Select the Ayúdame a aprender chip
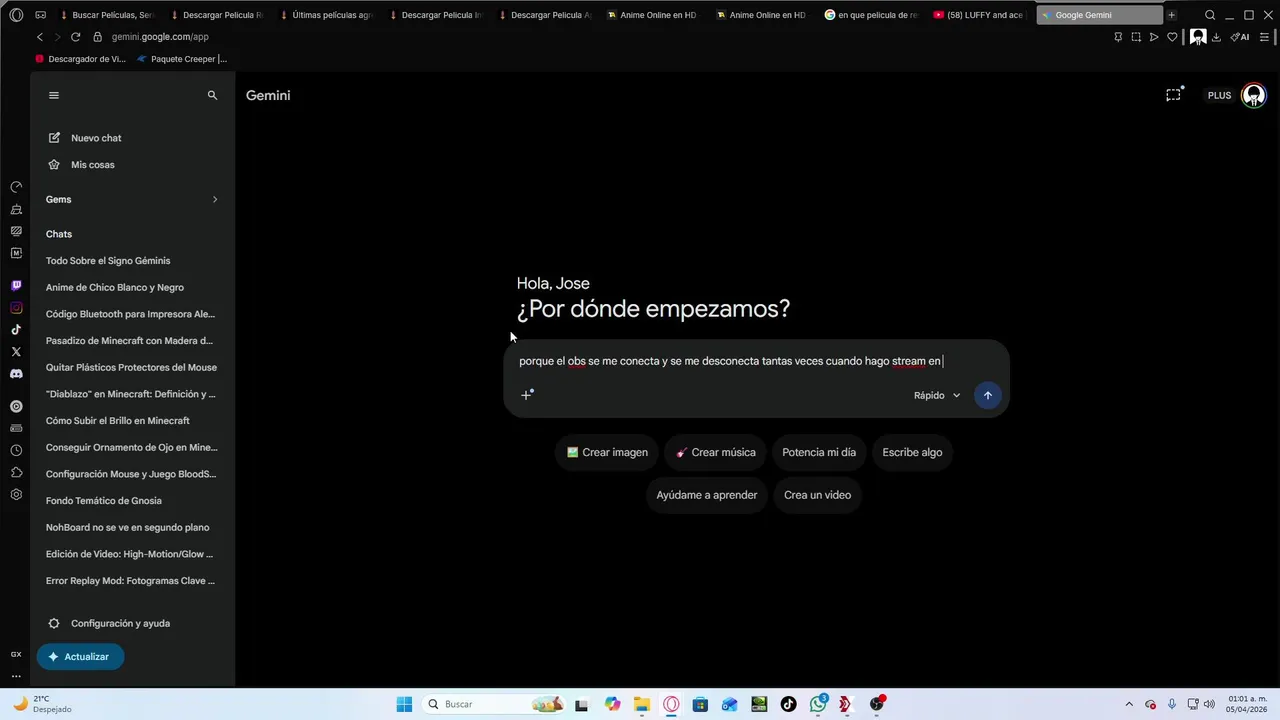1280x720 pixels. (x=707, y=495)
